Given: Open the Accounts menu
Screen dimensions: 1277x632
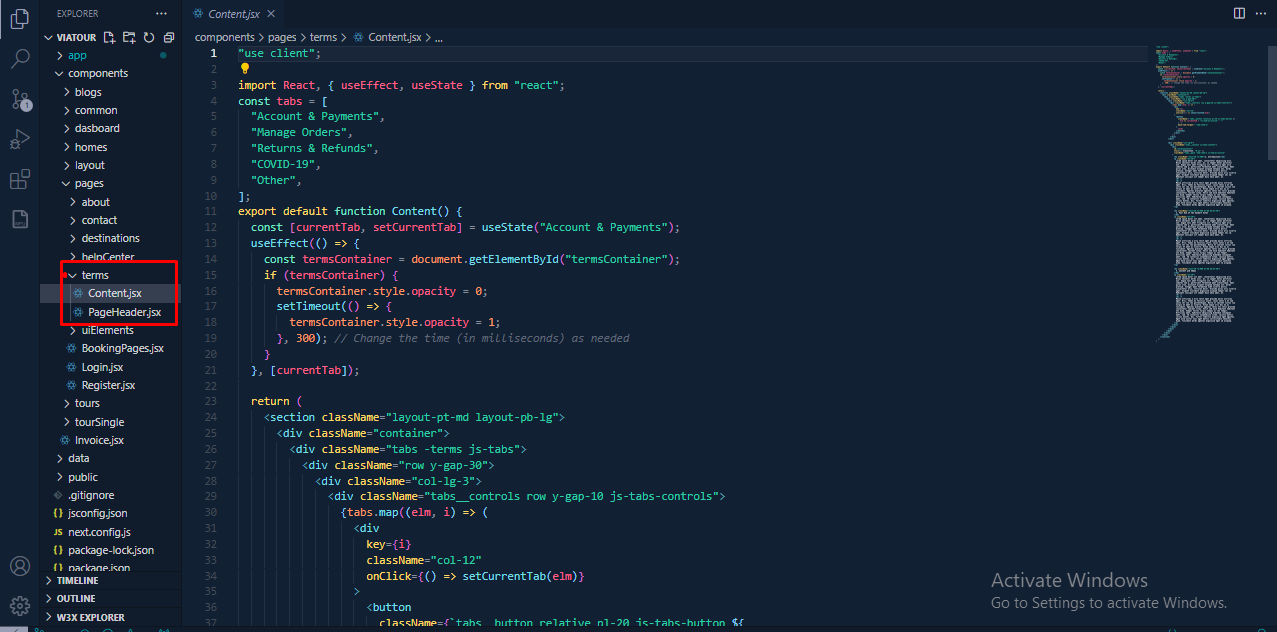Looking at the screenshot, I should pyautogui.click(x=20, y=567).
